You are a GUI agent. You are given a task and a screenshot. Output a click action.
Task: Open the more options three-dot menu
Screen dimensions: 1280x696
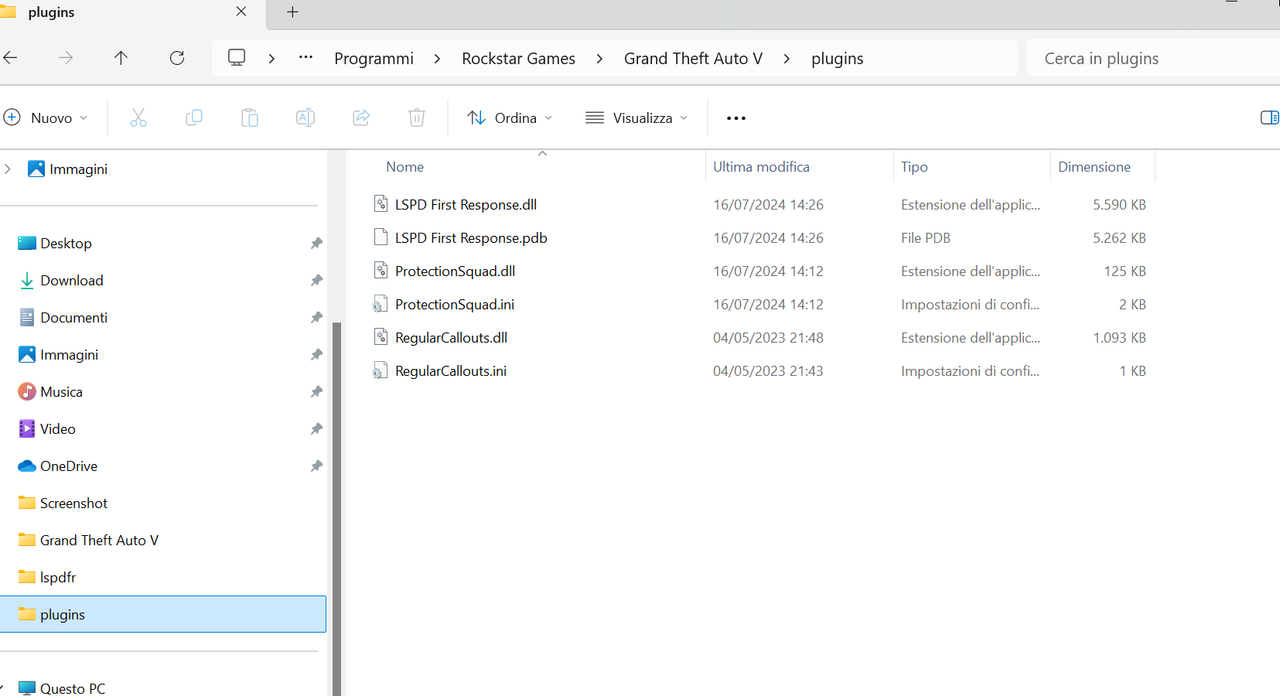coord(736,118)
